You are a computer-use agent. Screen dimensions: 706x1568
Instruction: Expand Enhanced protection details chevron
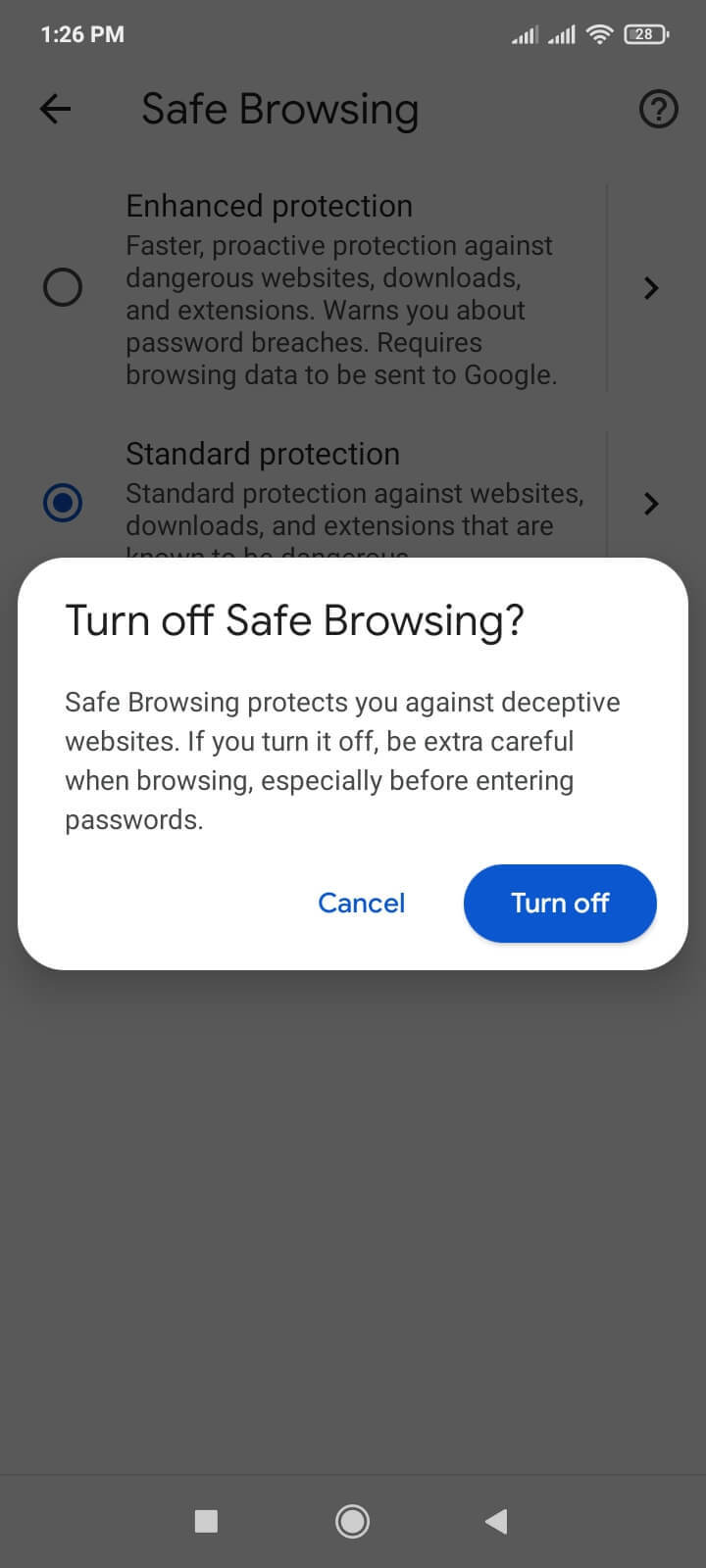[651, 287]
